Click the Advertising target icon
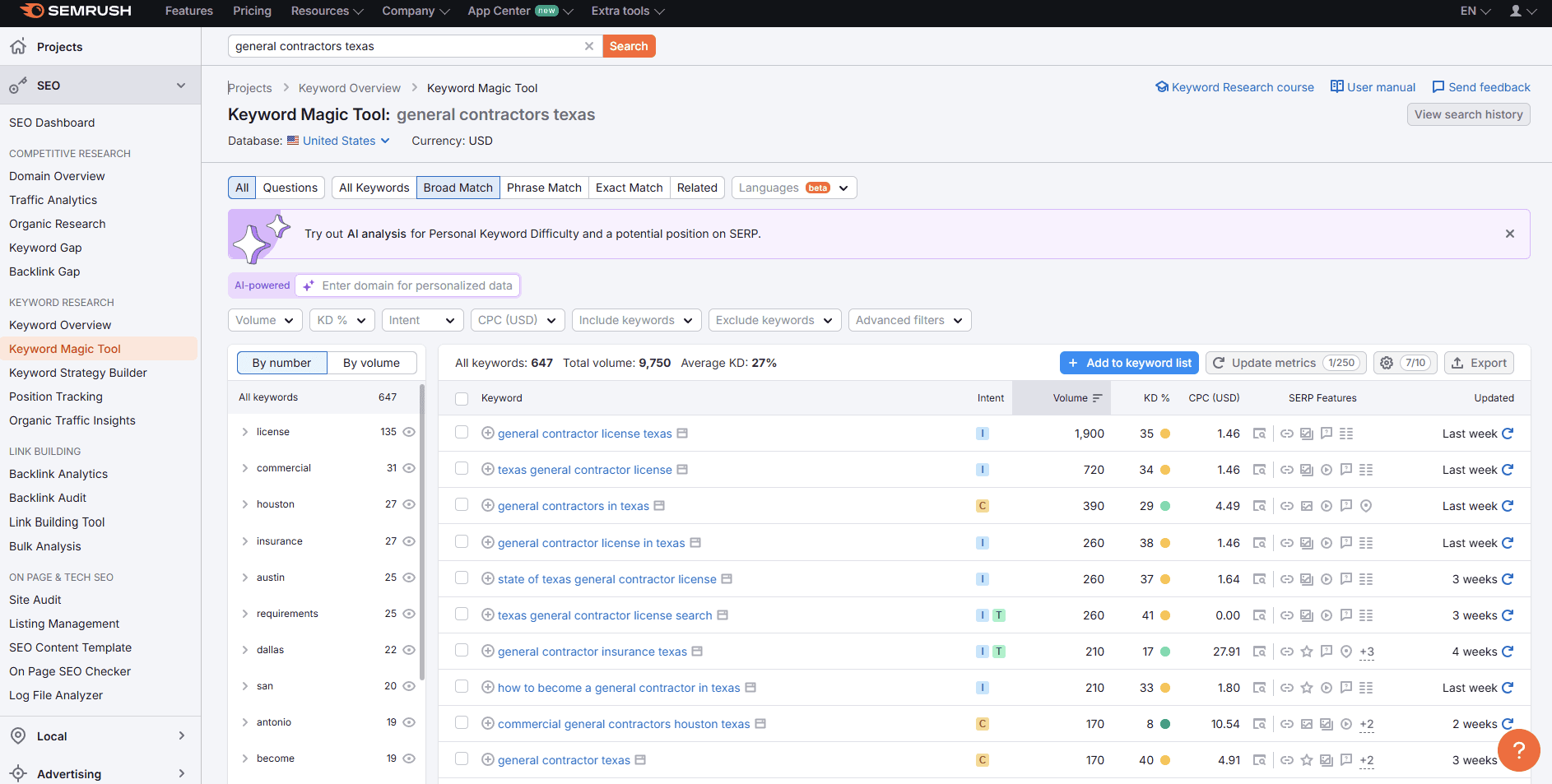Screen dimensions: 1552x784 pos(18,773)
